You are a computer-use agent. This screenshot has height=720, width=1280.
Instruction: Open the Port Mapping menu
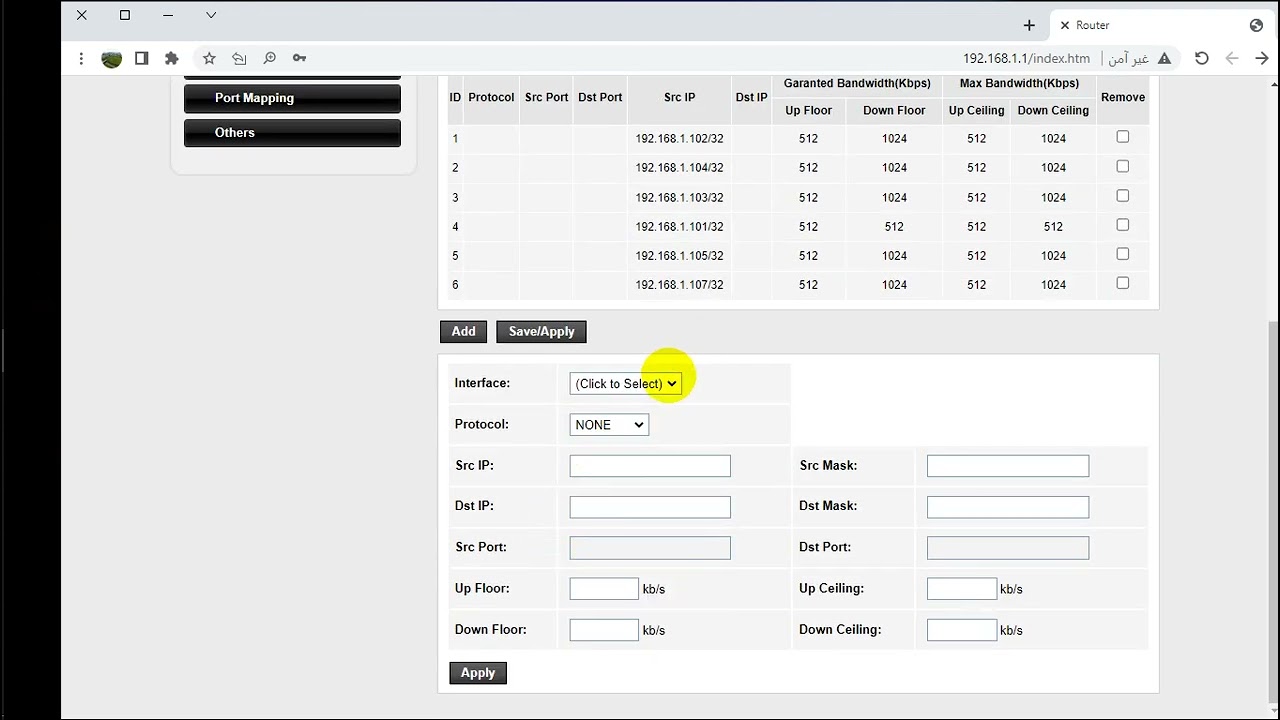[292, 98]
